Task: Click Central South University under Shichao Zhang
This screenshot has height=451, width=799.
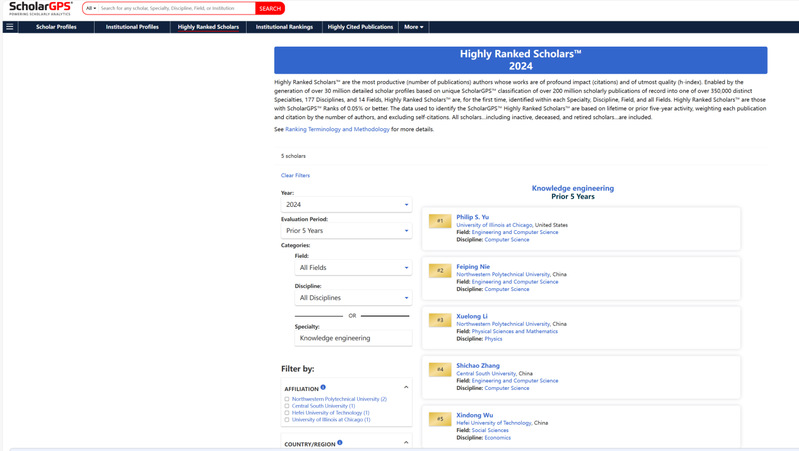Action: point(486,373)
